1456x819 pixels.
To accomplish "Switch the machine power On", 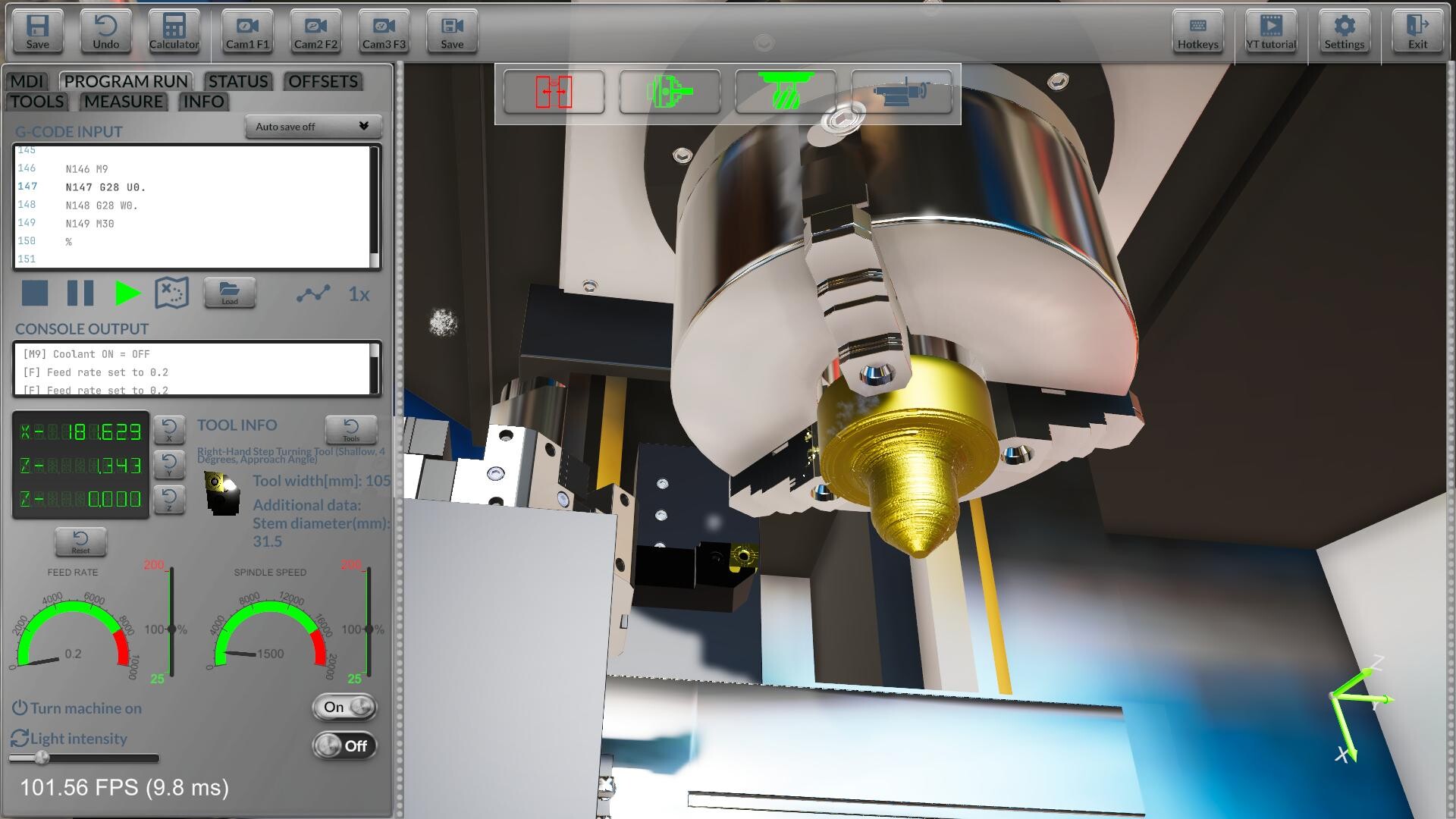I will (x=343, y=707).
